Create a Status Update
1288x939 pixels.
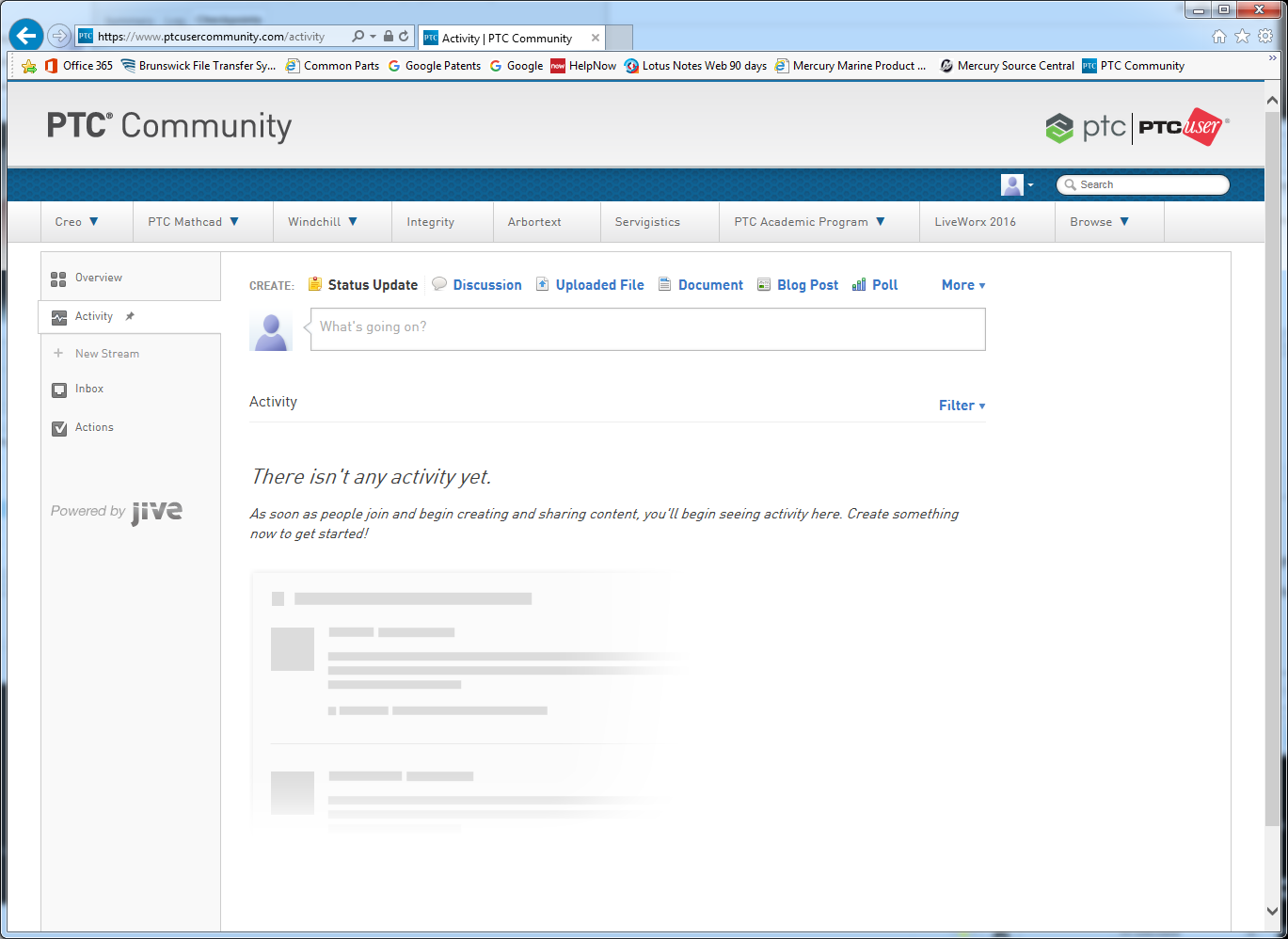click(x=363, y=285)
